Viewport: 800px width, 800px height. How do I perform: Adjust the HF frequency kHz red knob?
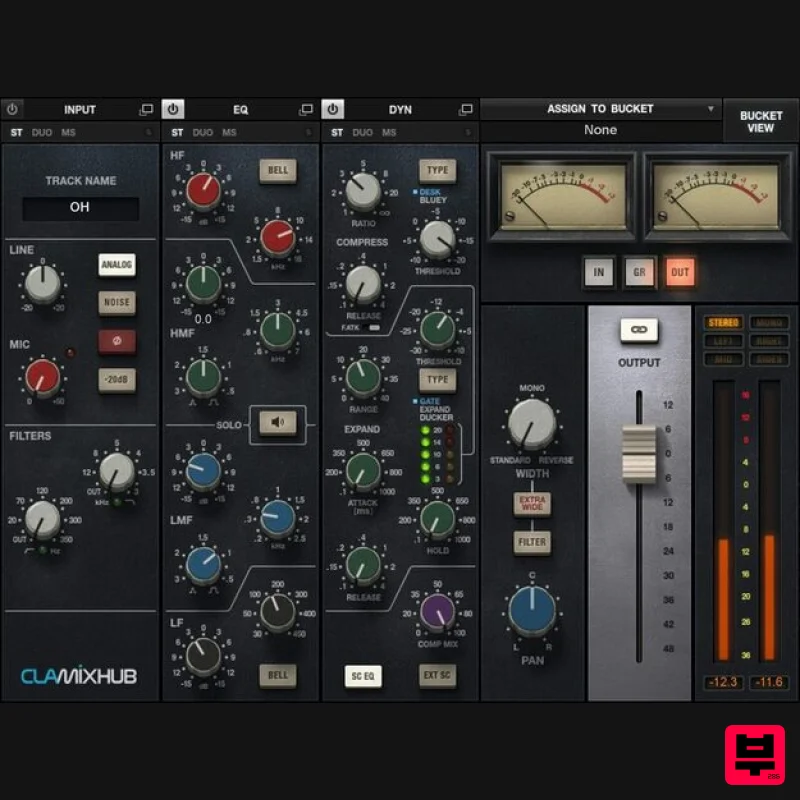point(278,238)
